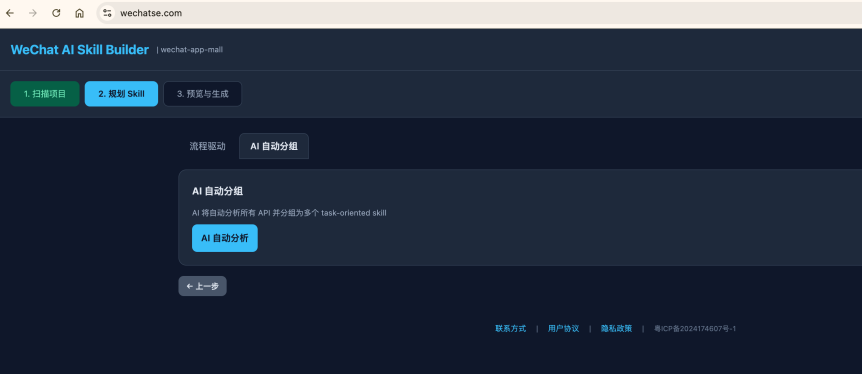The image size is (862, 374).
Task: Click the WeChat AI Skill Builder title
Action: coord(80,50)
